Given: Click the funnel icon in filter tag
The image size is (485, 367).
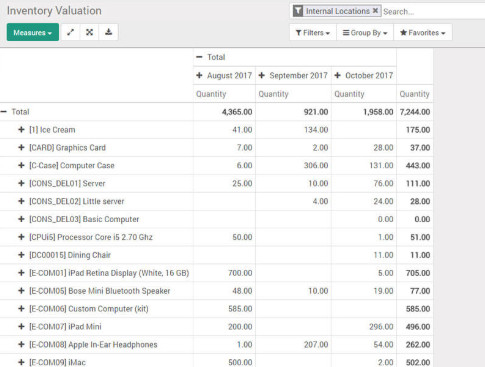Looking at the screenshot, I should [x=298, y=11].
